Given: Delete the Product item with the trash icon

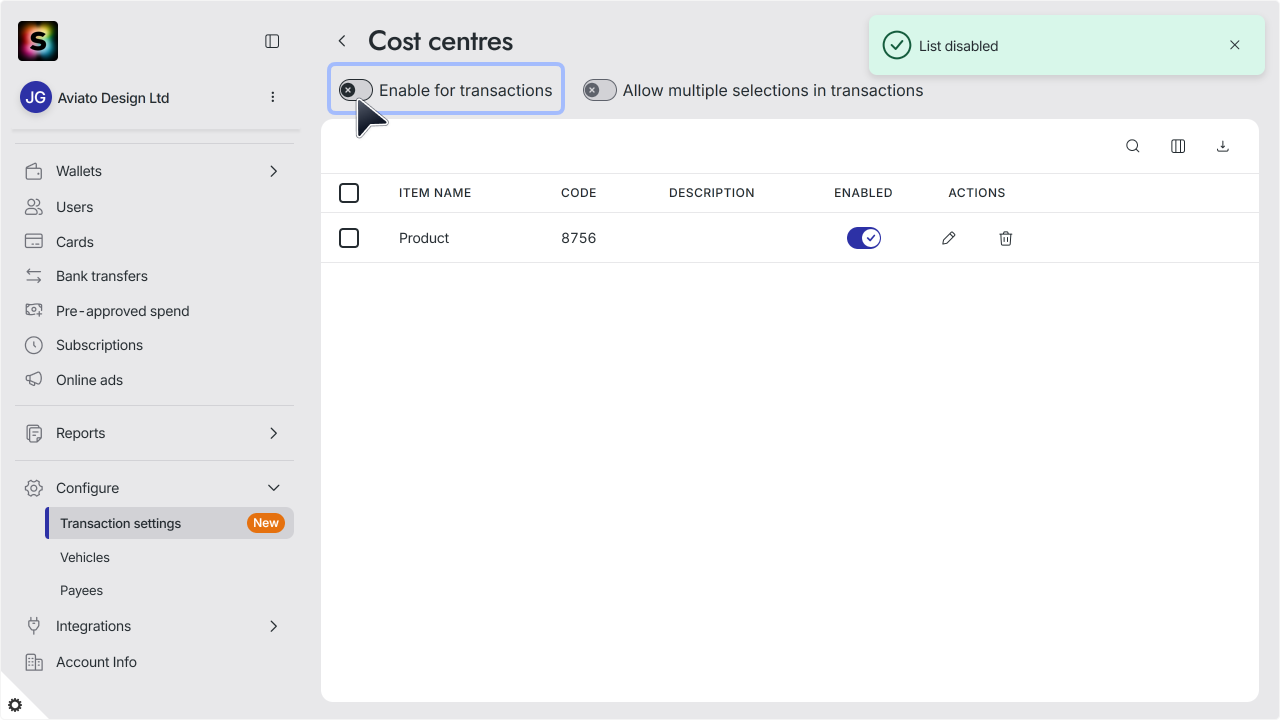Looking at the screenshot, I should click(1006, 238).
